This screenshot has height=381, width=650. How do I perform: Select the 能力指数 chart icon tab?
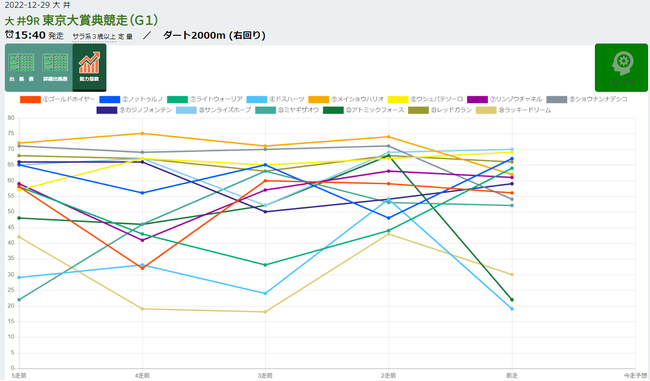[90, 68]
